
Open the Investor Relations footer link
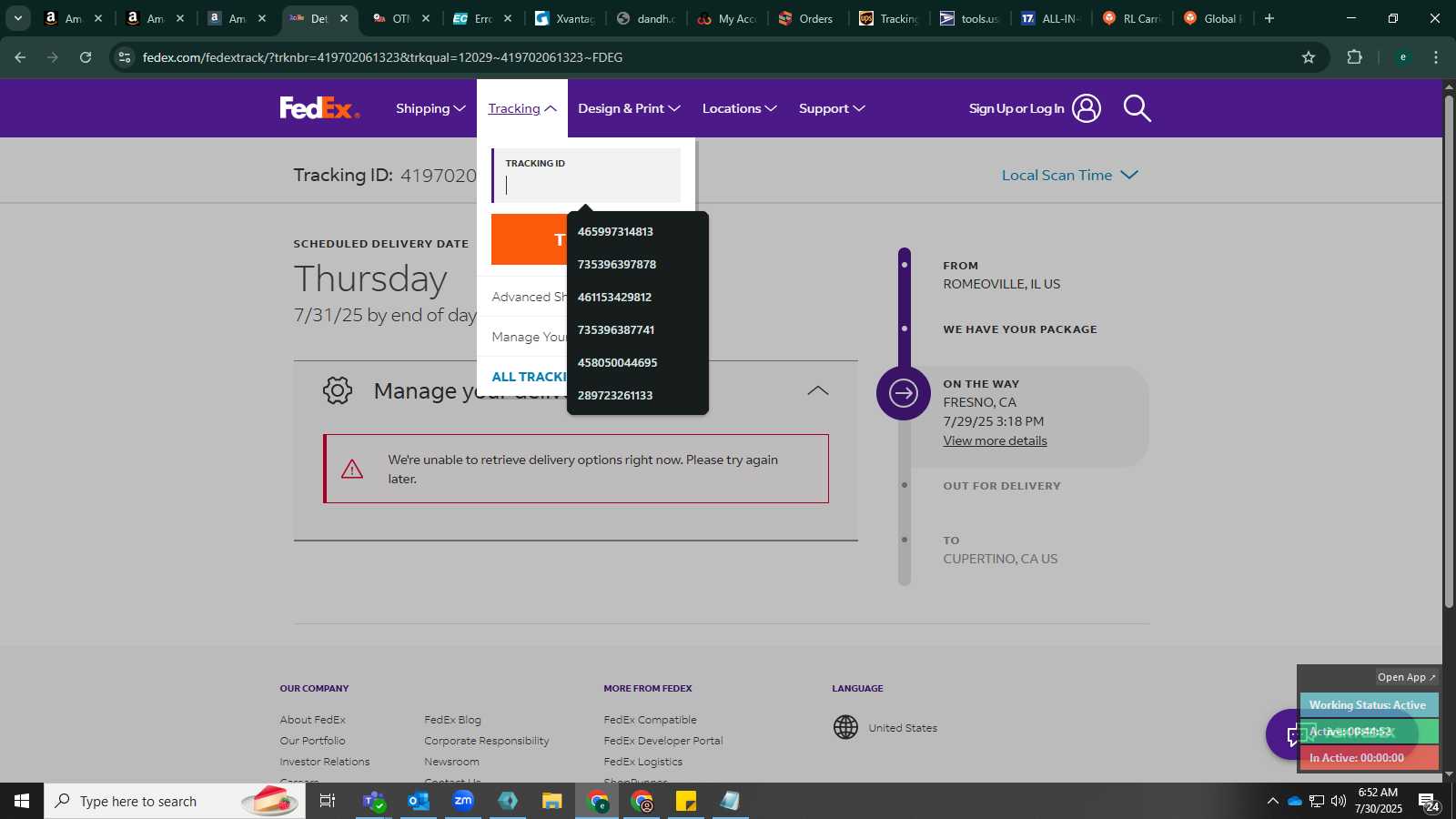click(325, 762)
